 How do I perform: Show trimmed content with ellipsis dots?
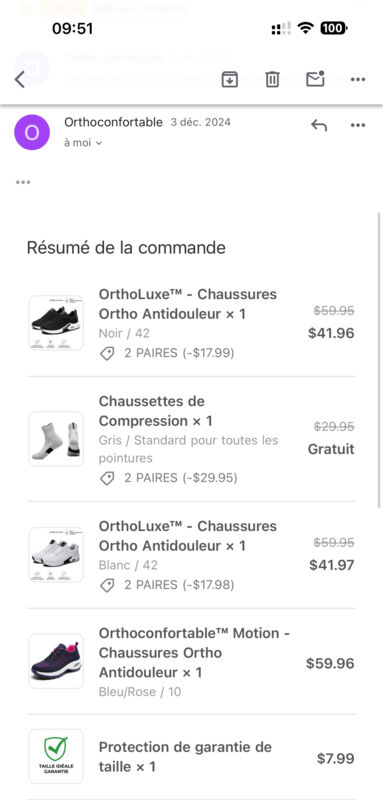point(23,182)
